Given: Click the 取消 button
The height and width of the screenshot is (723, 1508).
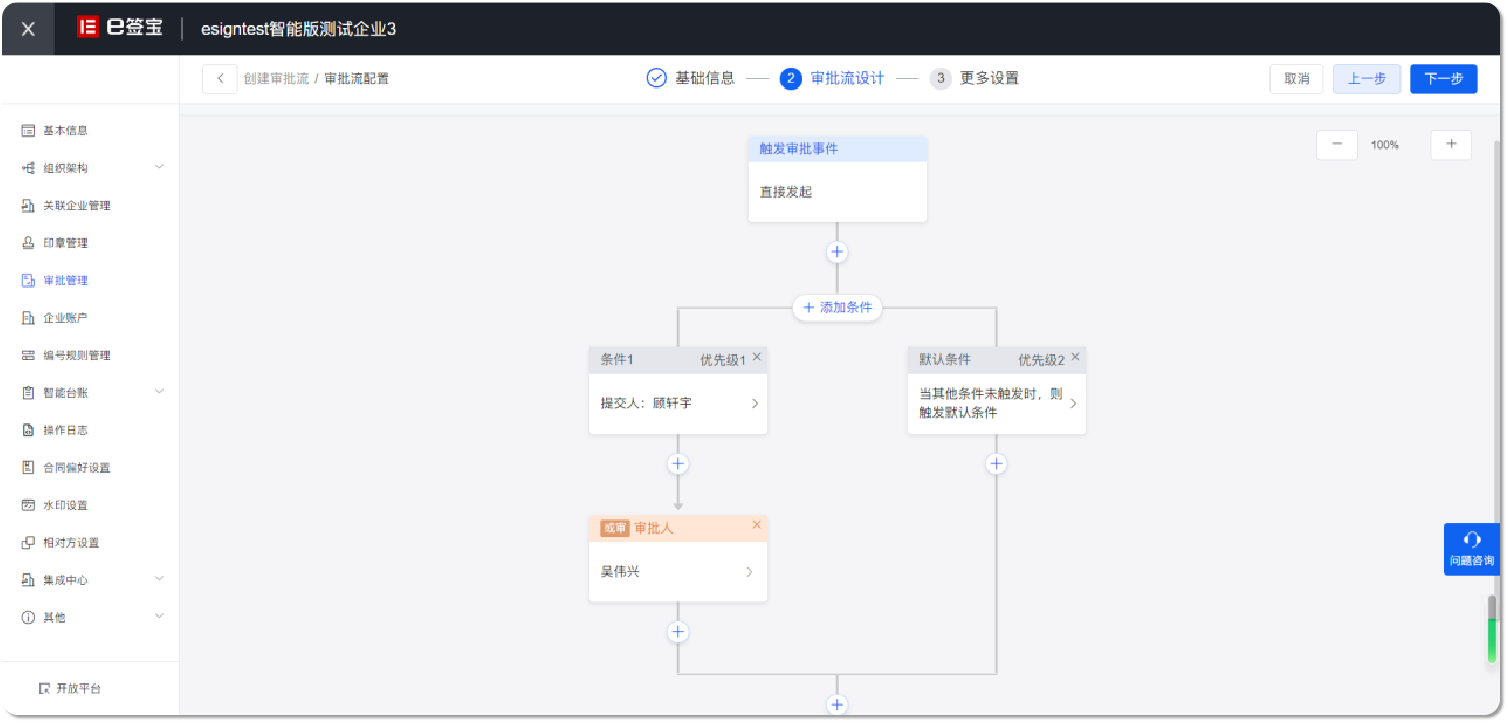Looking at the screenshot, I should (1296, 79).
